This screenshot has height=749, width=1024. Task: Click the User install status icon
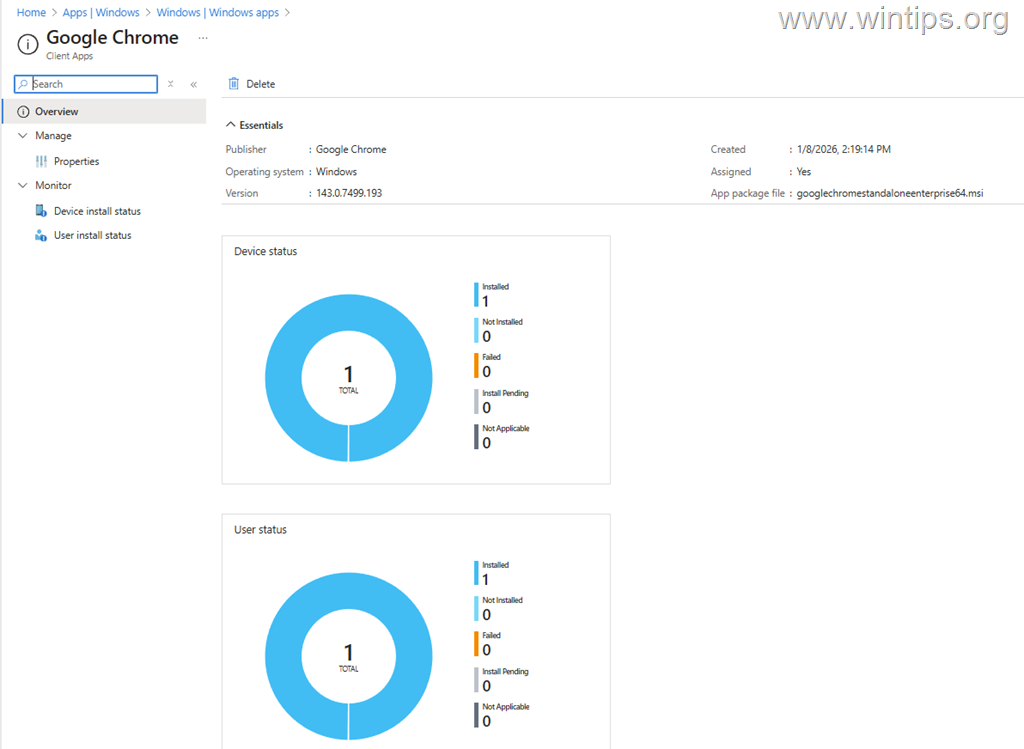click(x=41, y=236)
